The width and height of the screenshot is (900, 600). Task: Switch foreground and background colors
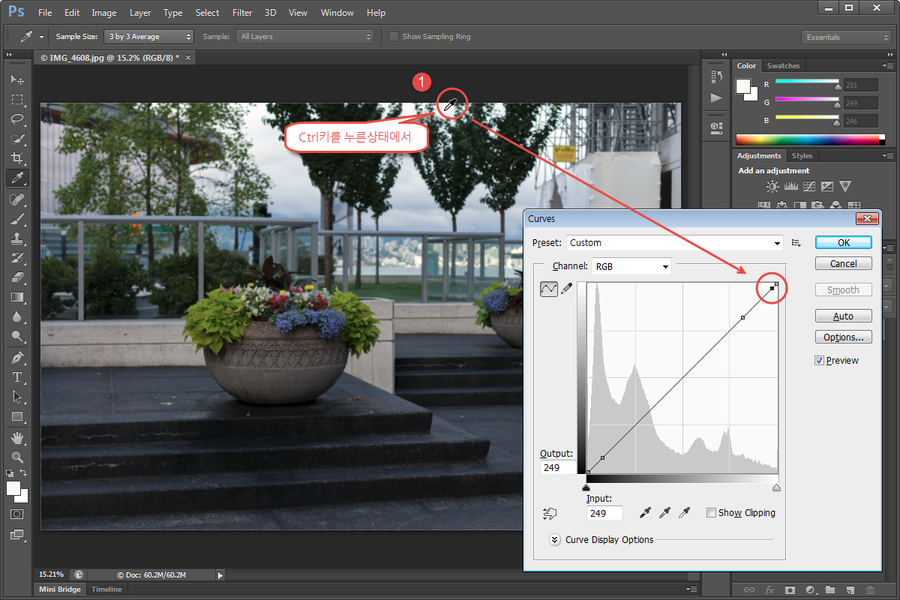[24, 473]
